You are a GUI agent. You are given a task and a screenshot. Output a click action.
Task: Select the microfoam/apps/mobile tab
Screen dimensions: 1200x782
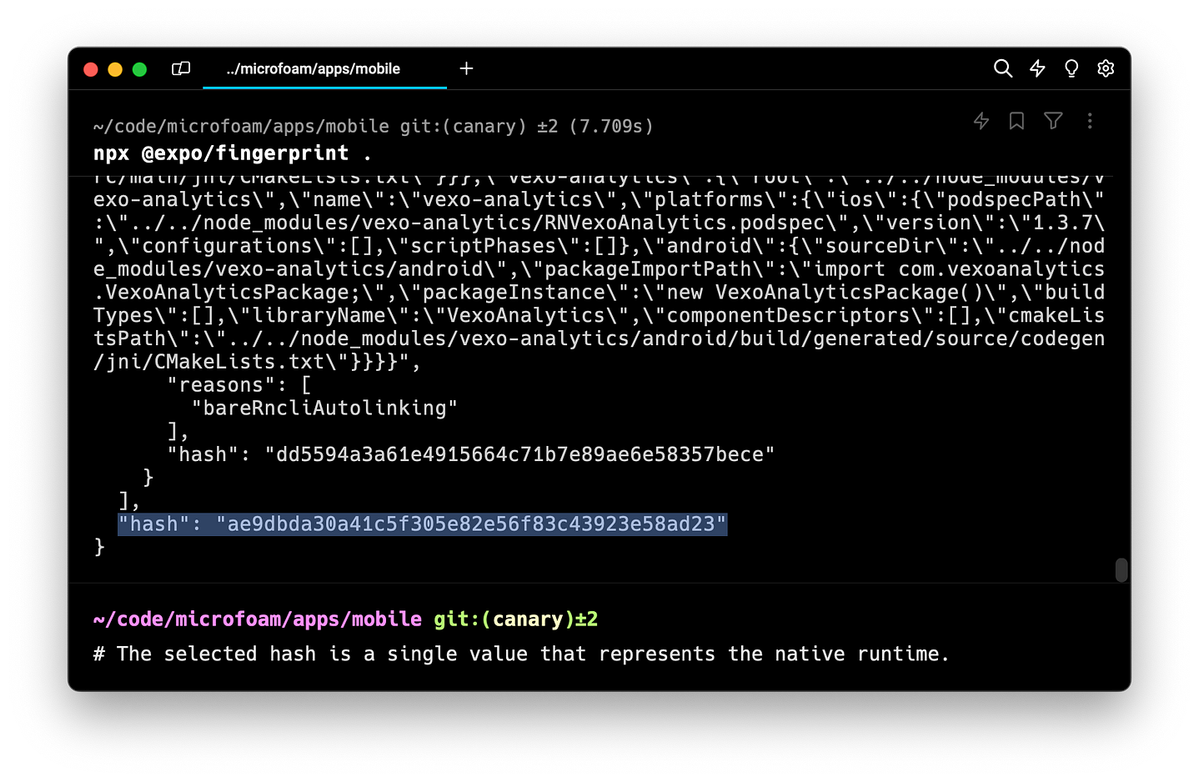coord(325,69)
